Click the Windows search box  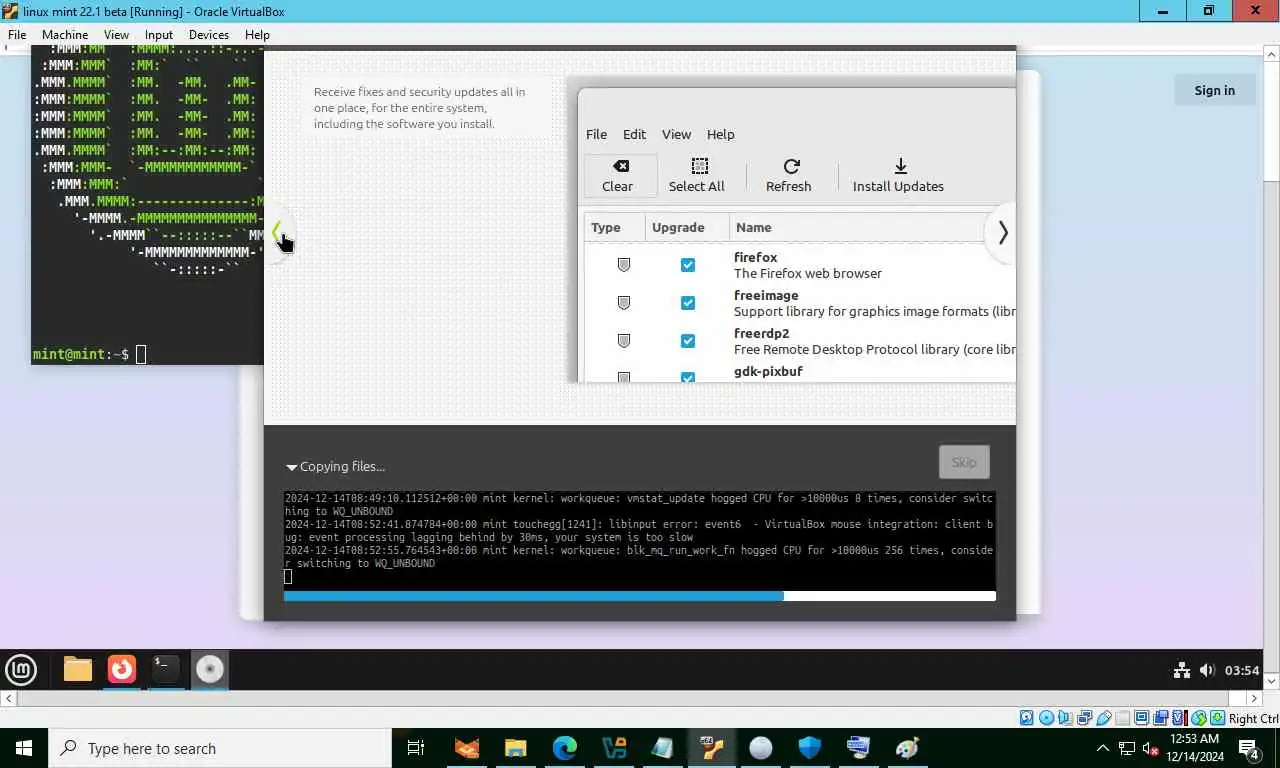pos(220,748)
